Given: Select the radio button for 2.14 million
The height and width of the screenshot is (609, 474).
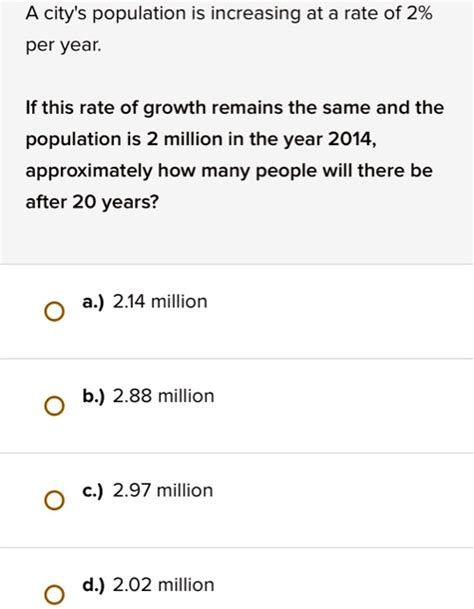Looking at the screenshot, I should 54,312.
